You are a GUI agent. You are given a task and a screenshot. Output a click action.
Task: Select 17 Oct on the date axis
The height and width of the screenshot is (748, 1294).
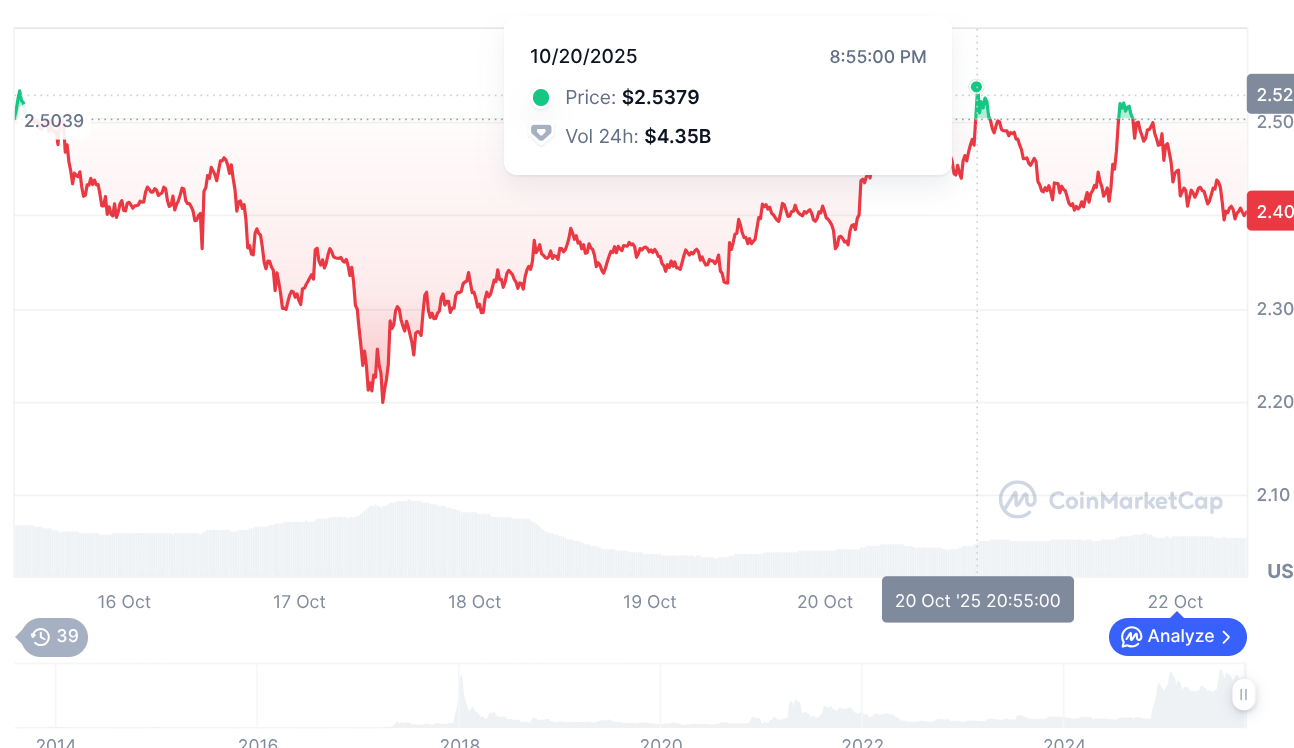click(299, 602)
